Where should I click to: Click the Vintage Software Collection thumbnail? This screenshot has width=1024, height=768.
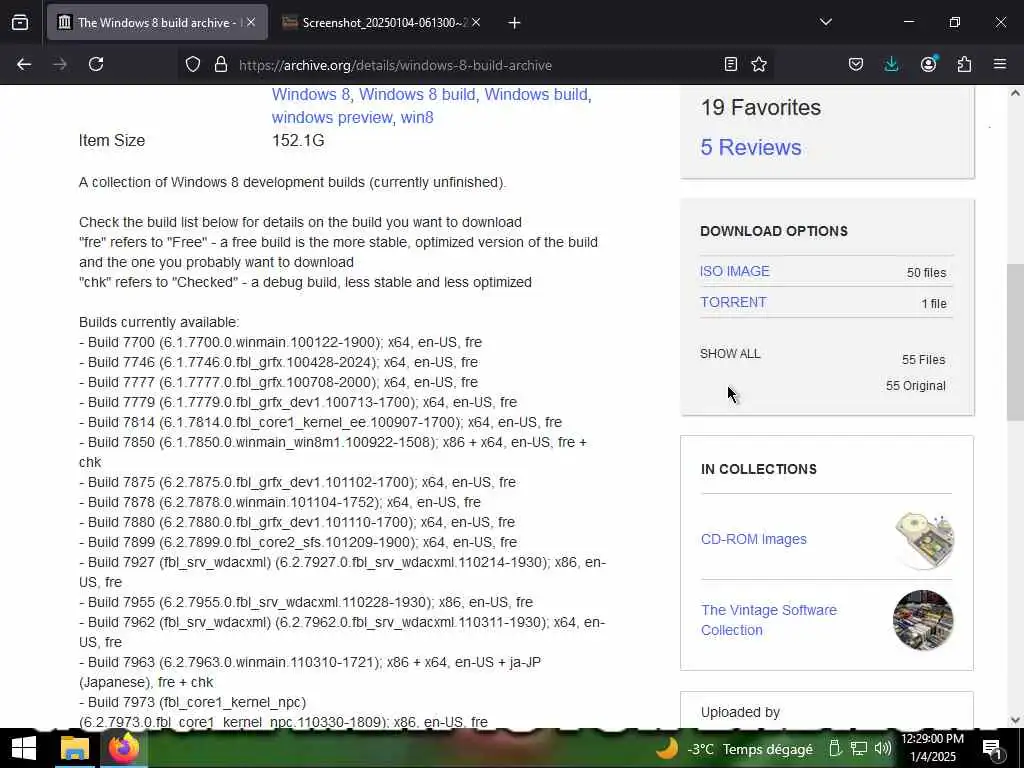pos(923,620)
